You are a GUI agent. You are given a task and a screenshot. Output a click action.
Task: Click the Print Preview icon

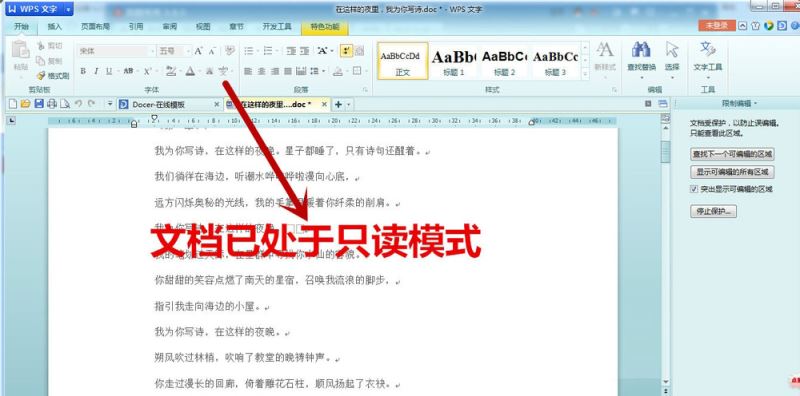pyautogui.click(x=65, y=104)
